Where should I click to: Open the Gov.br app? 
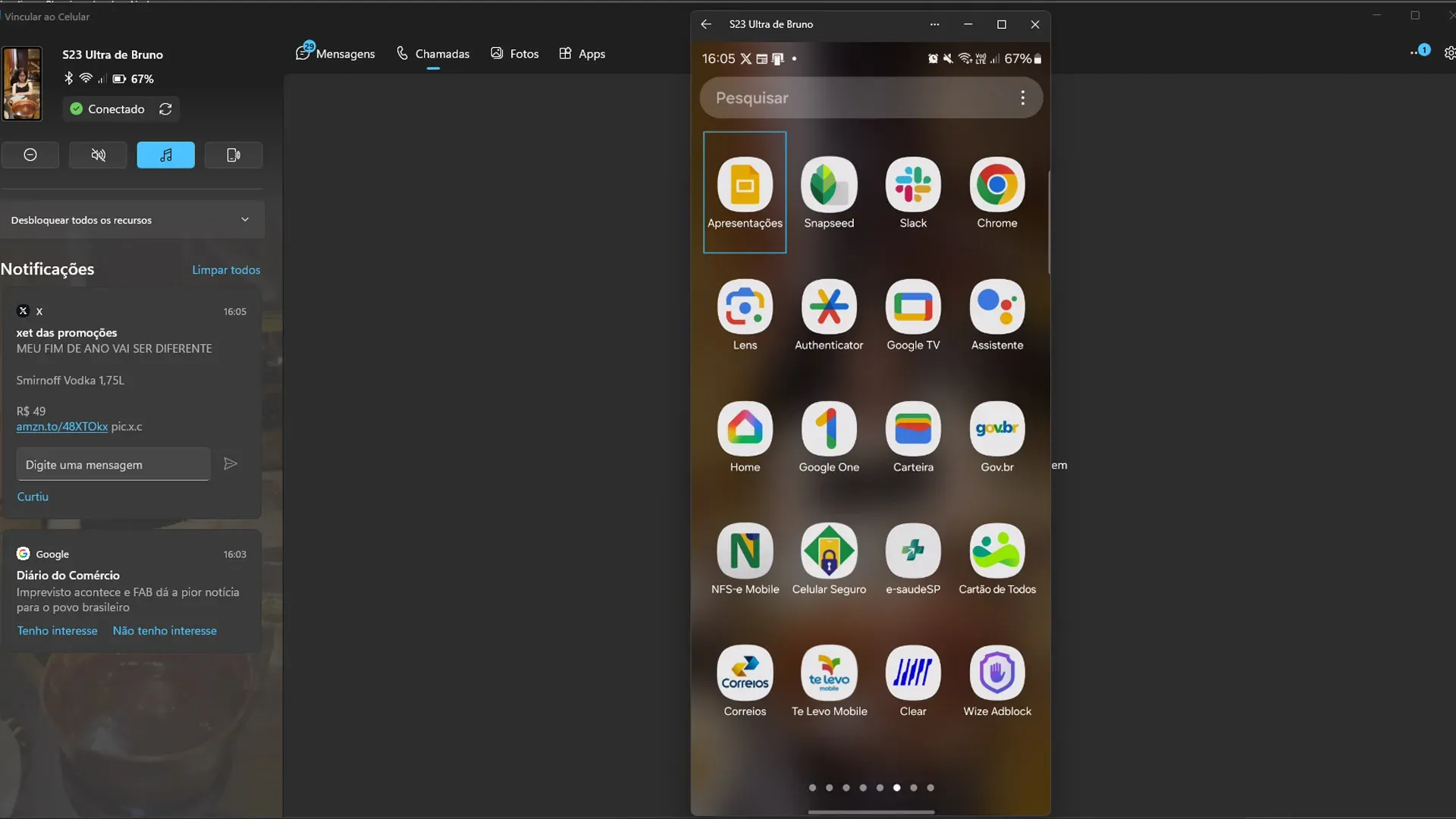[x=996, y=429]
